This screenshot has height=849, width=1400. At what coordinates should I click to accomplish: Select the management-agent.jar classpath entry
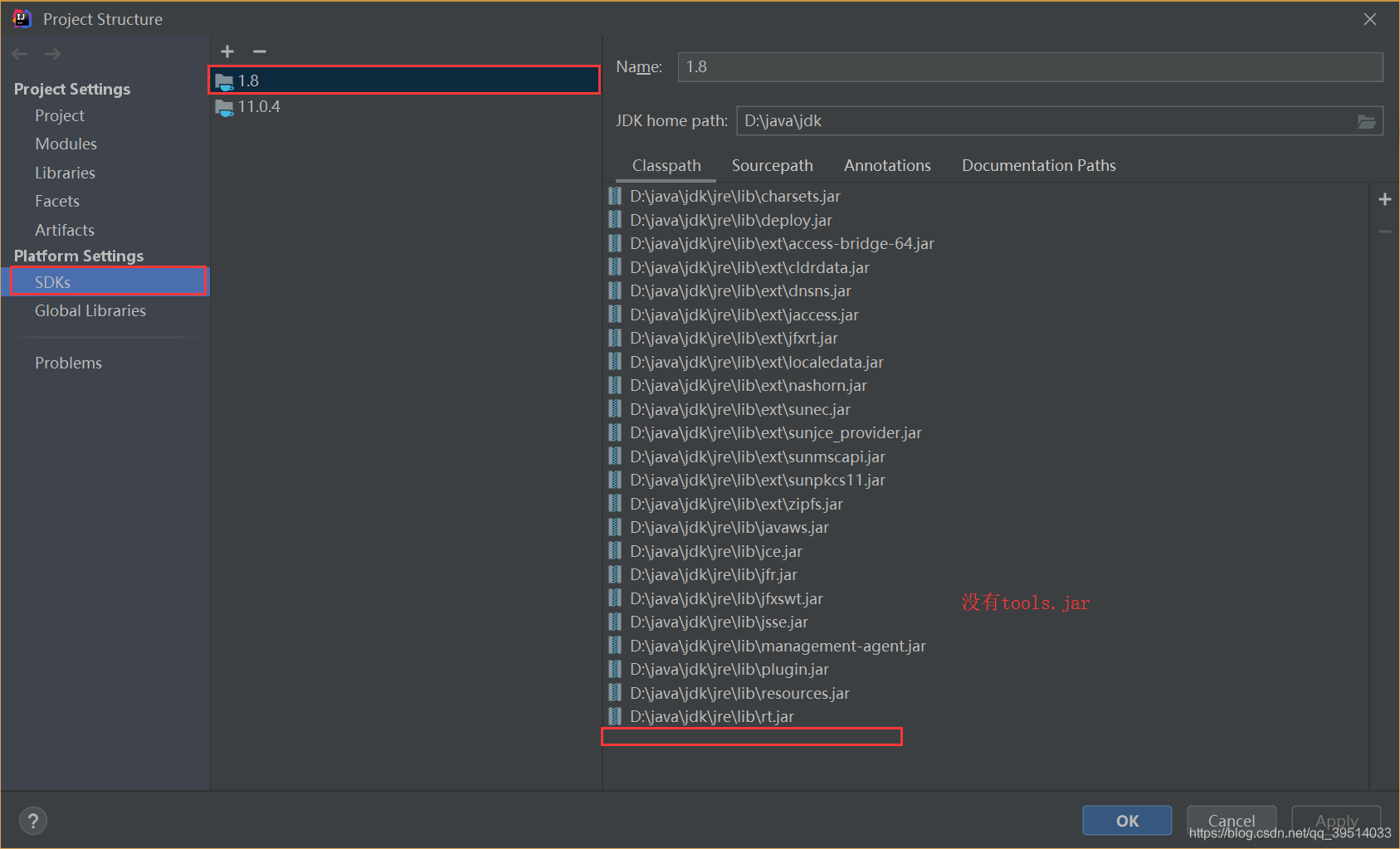point(778,646)
